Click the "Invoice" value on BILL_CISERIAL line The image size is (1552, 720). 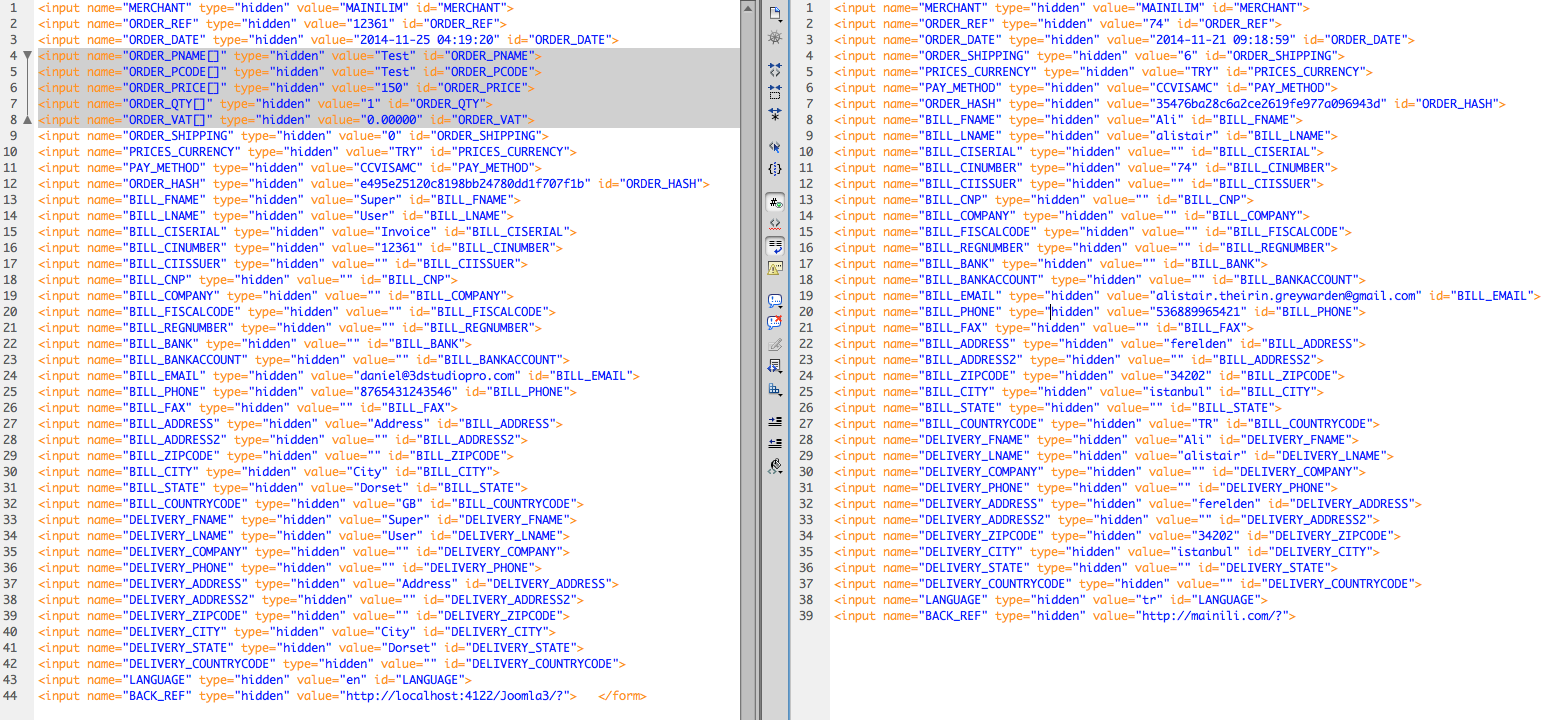click(404, 232)
